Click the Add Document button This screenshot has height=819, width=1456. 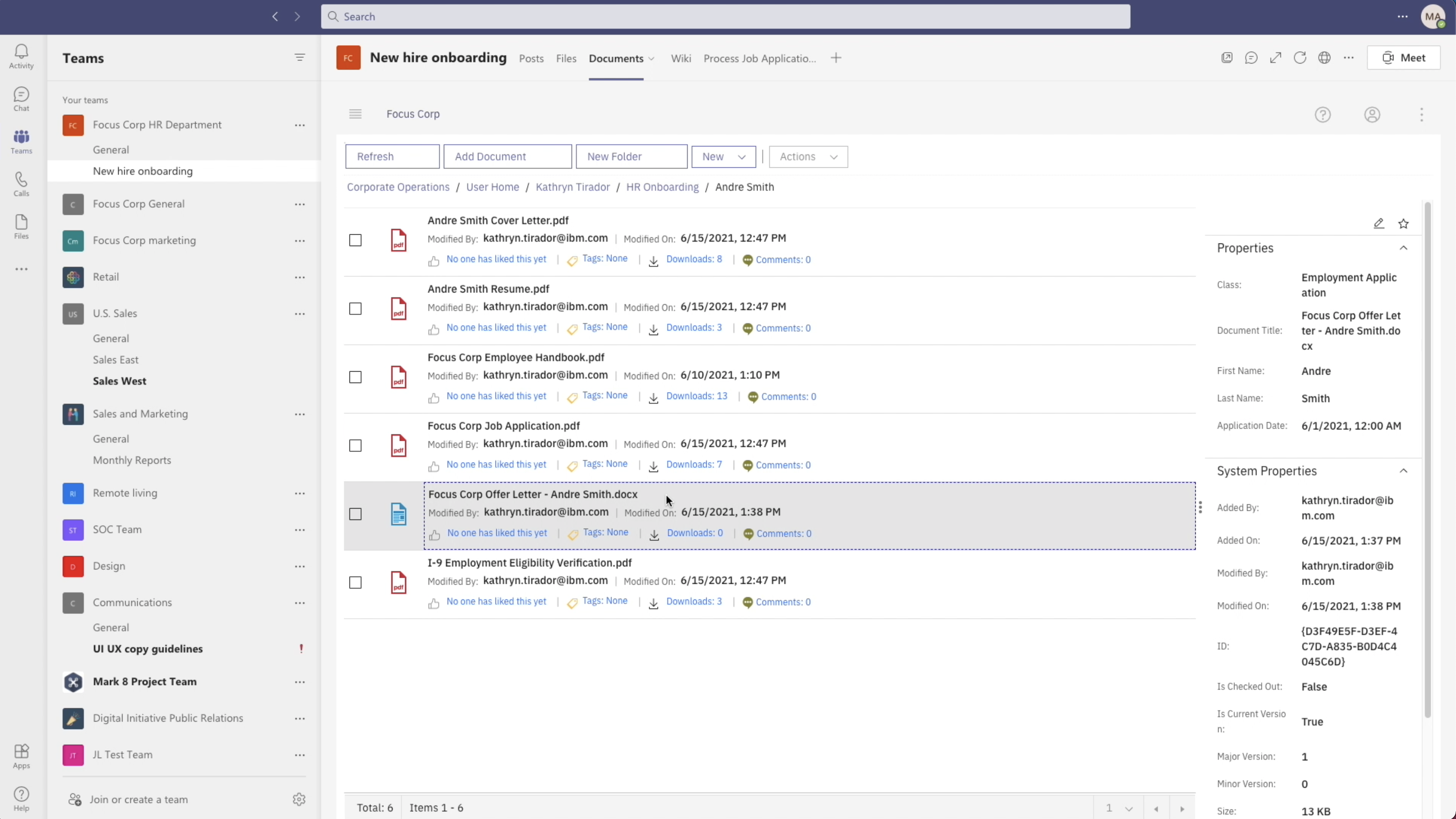coord(508,156)
